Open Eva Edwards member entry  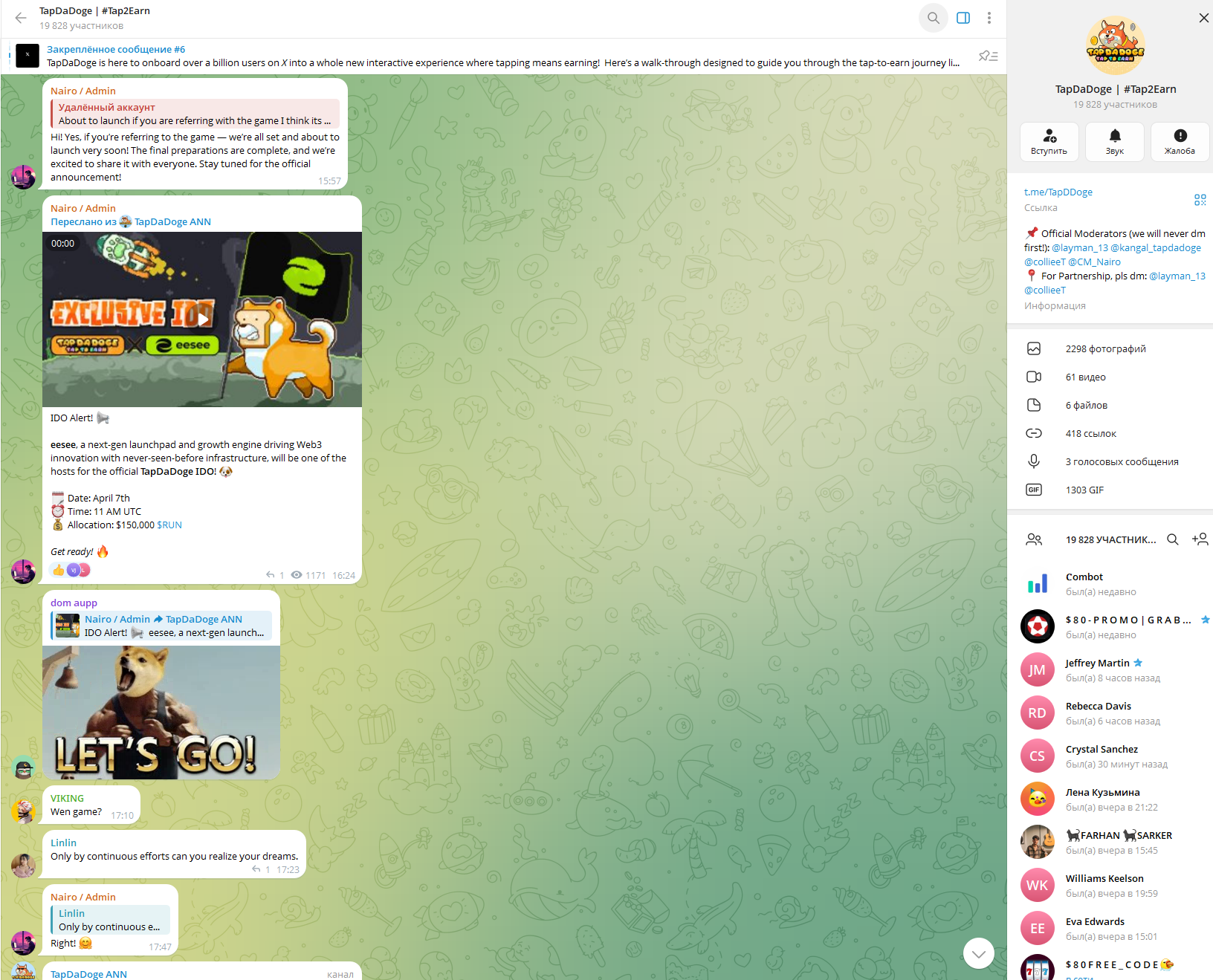[1110, 929]
